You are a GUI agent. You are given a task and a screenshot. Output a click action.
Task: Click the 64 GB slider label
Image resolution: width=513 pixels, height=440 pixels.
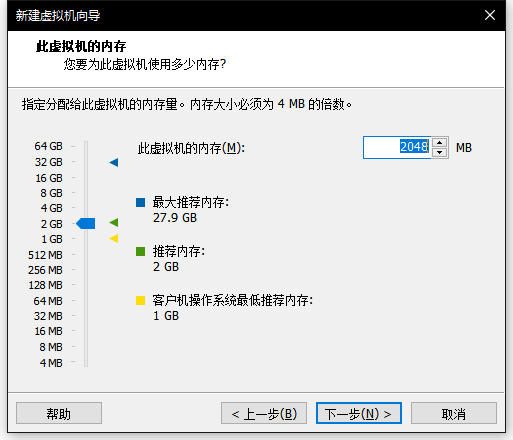(x=48, y=146)
